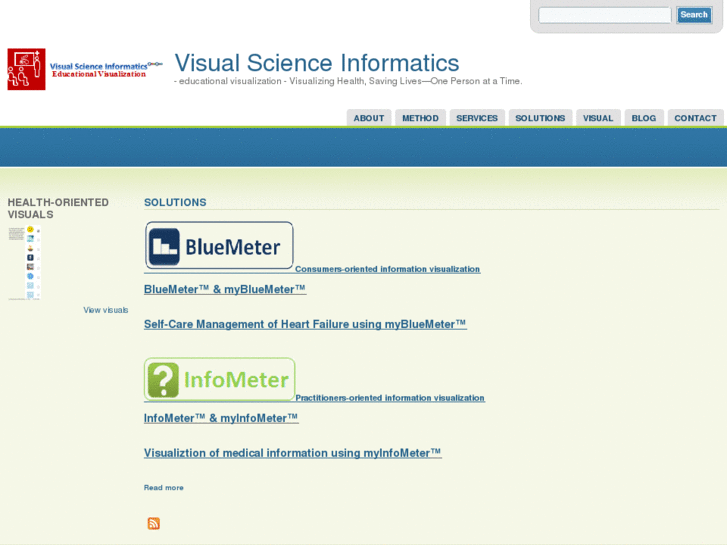The height and width of the screenshot is (545, 727).
Task: Open the VISUAL tab
Action: point(598,118)
